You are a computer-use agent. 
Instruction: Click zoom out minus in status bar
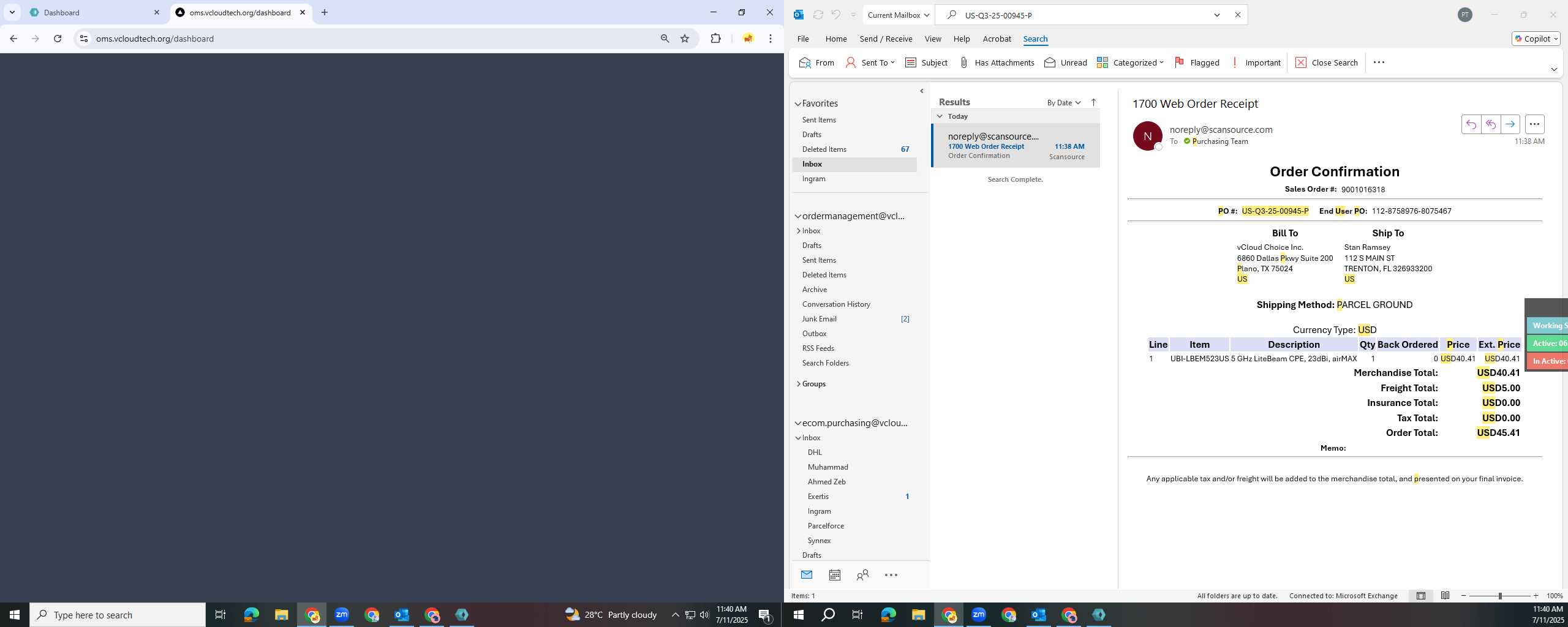coord(1464,596)
